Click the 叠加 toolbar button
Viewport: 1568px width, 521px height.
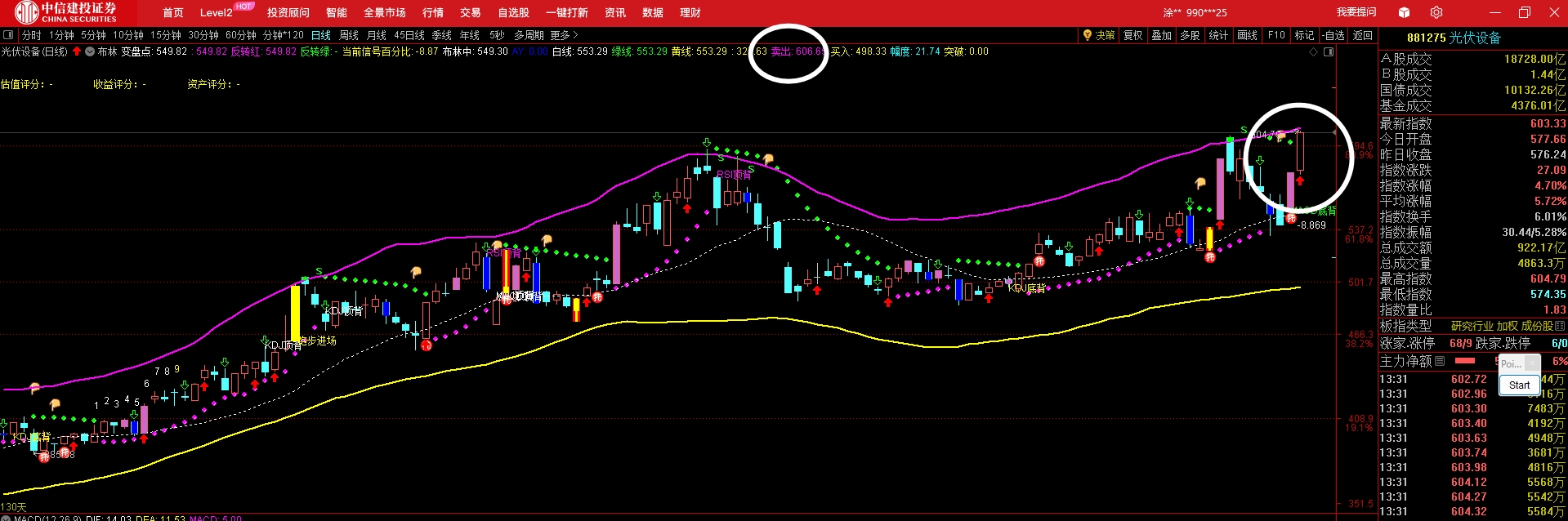[1162, 35]
